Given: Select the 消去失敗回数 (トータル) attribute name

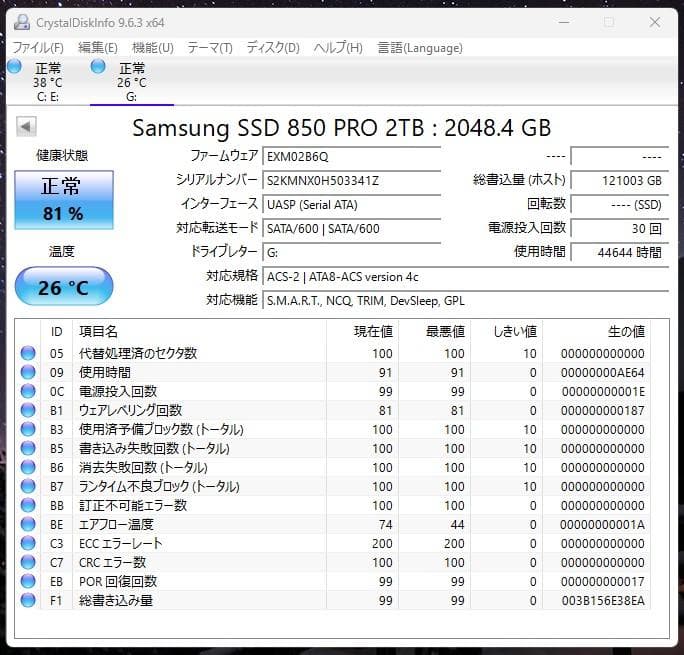Looking at the screenshot, I should click(x=143, y=467).
